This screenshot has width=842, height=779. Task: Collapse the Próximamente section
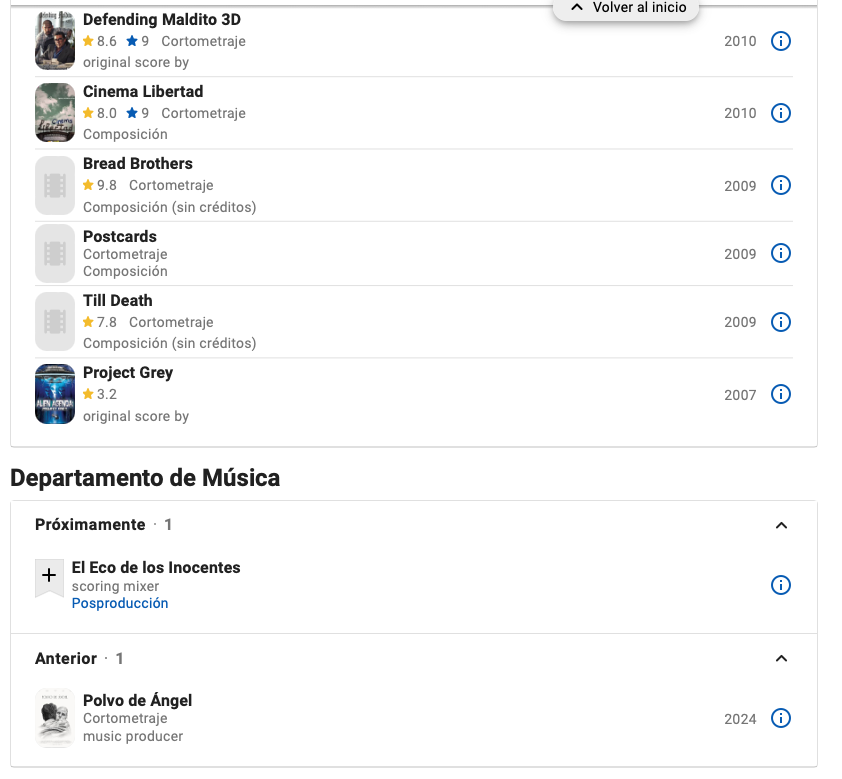pyautogui.click(x=783, y=524)
